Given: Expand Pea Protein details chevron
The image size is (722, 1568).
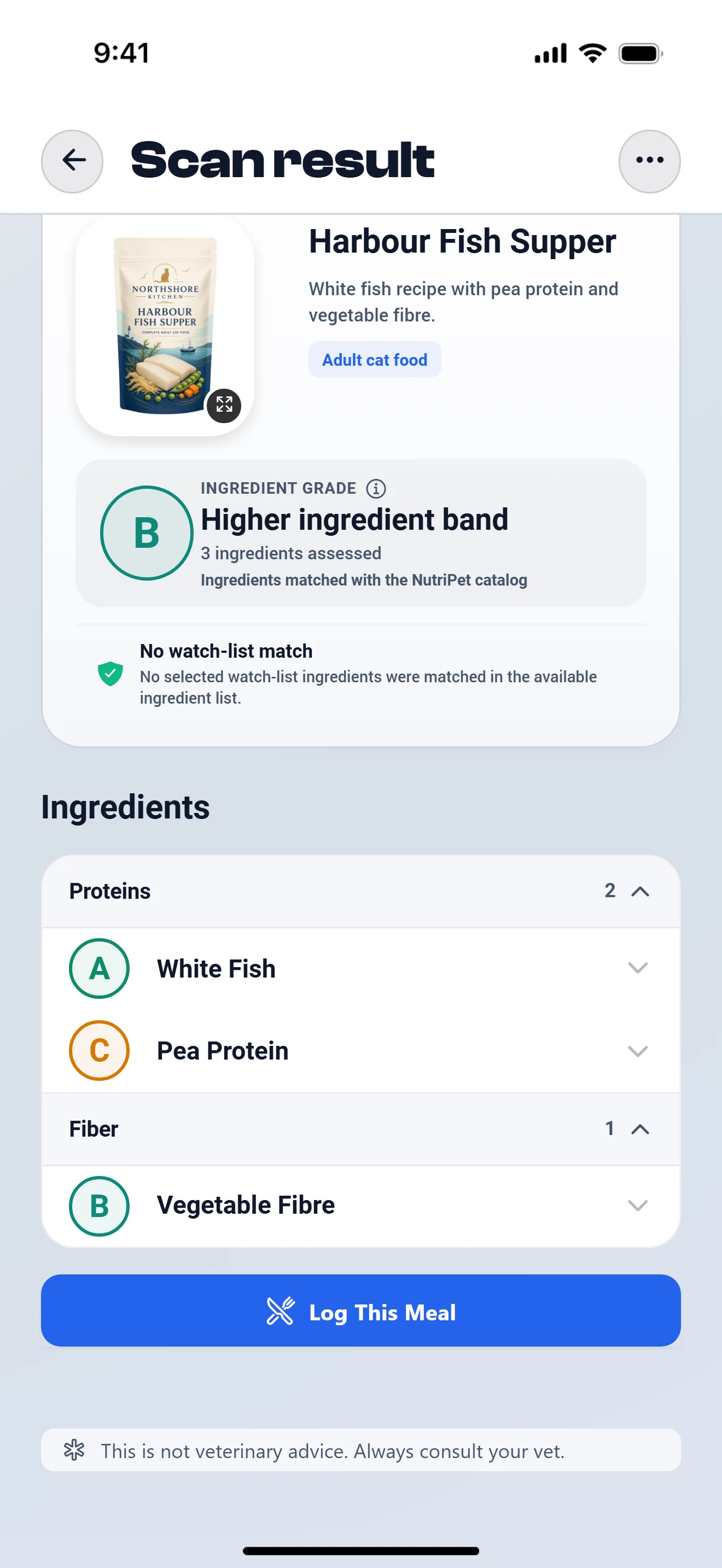Looking at the screenshot, I should click(x=637, y=1051).
